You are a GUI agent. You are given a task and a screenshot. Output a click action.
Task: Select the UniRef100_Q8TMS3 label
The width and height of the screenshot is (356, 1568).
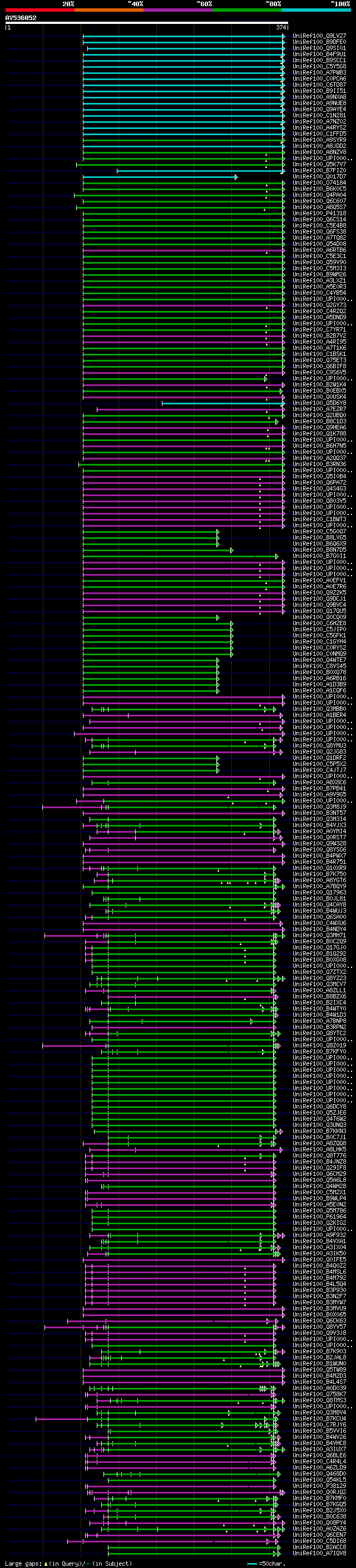click(319, 1400)
